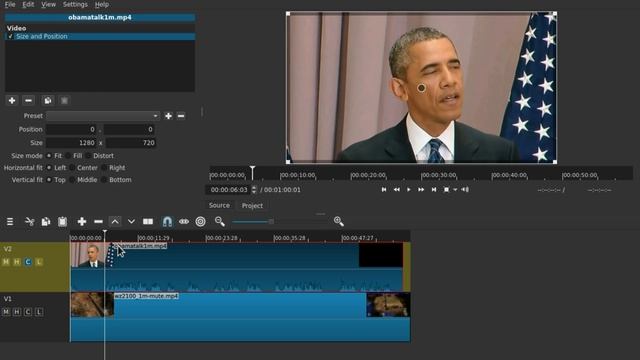Skip to the end of video

pos(434,189)
